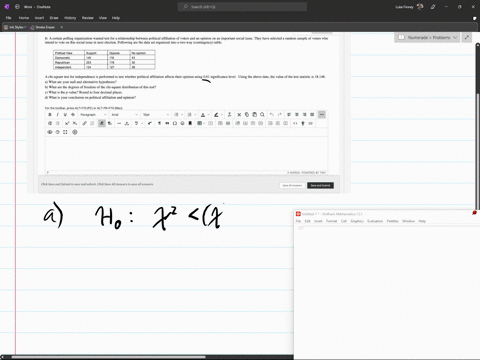480x360 pixels.
Task: Click the pen icon in OneNote title bar
Action: click(x=433, y=7)
